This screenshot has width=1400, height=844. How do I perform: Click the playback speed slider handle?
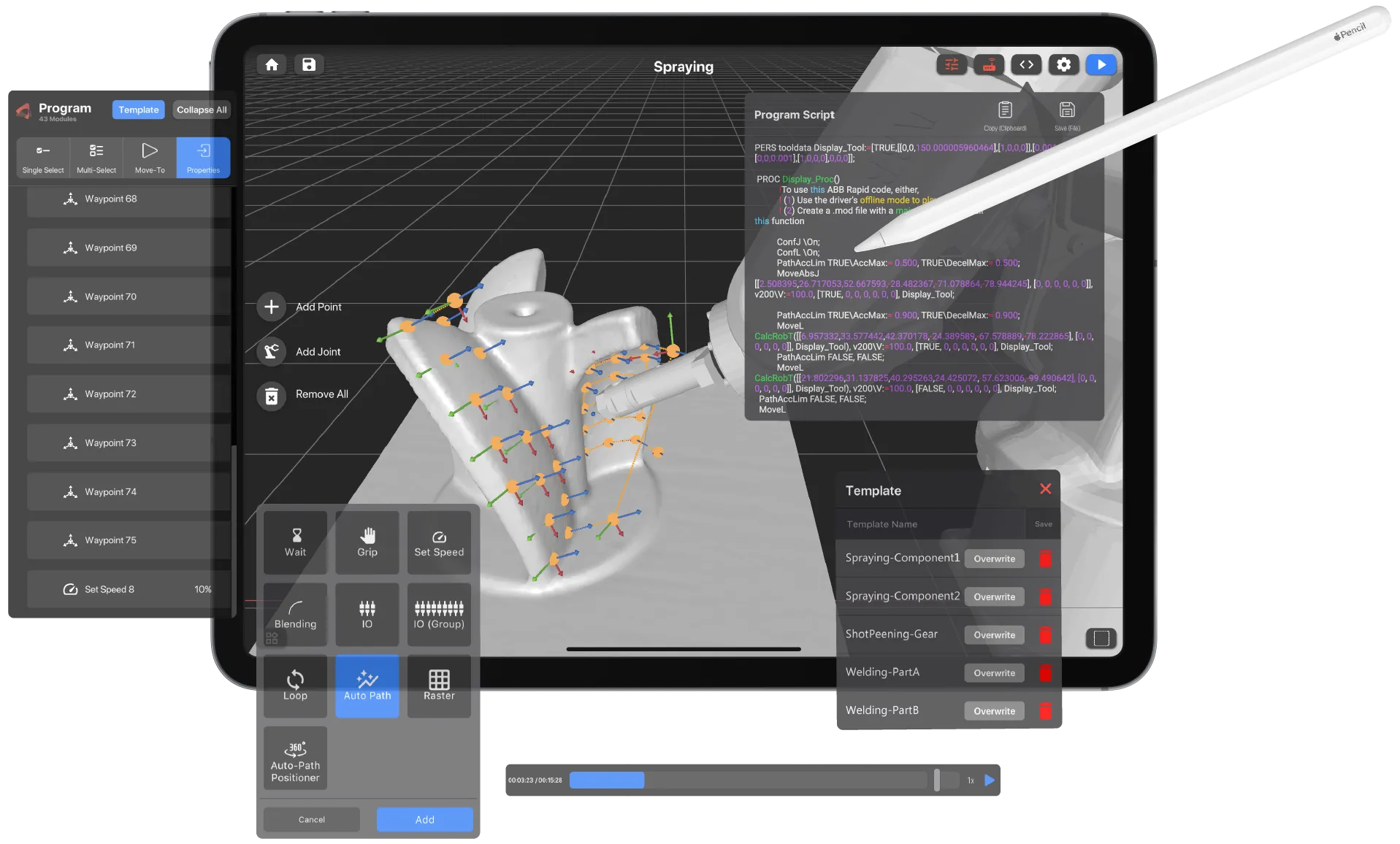[x=937, y=780]
